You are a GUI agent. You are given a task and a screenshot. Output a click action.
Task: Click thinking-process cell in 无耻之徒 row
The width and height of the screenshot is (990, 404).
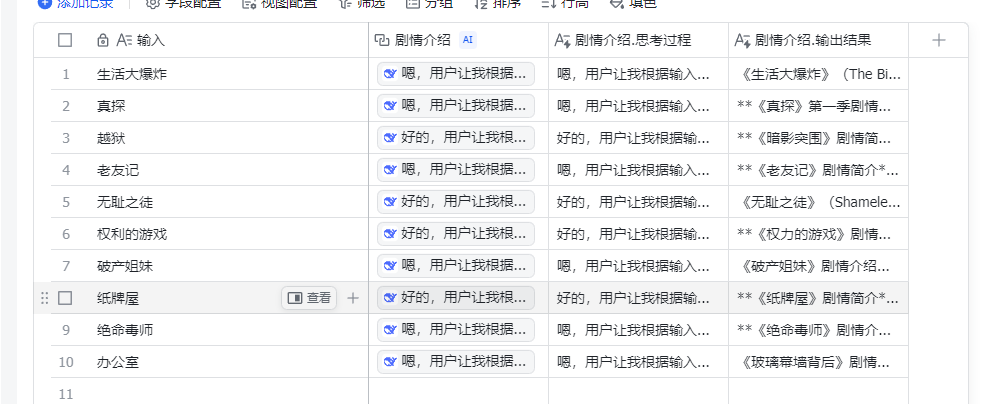pos(638,202)
